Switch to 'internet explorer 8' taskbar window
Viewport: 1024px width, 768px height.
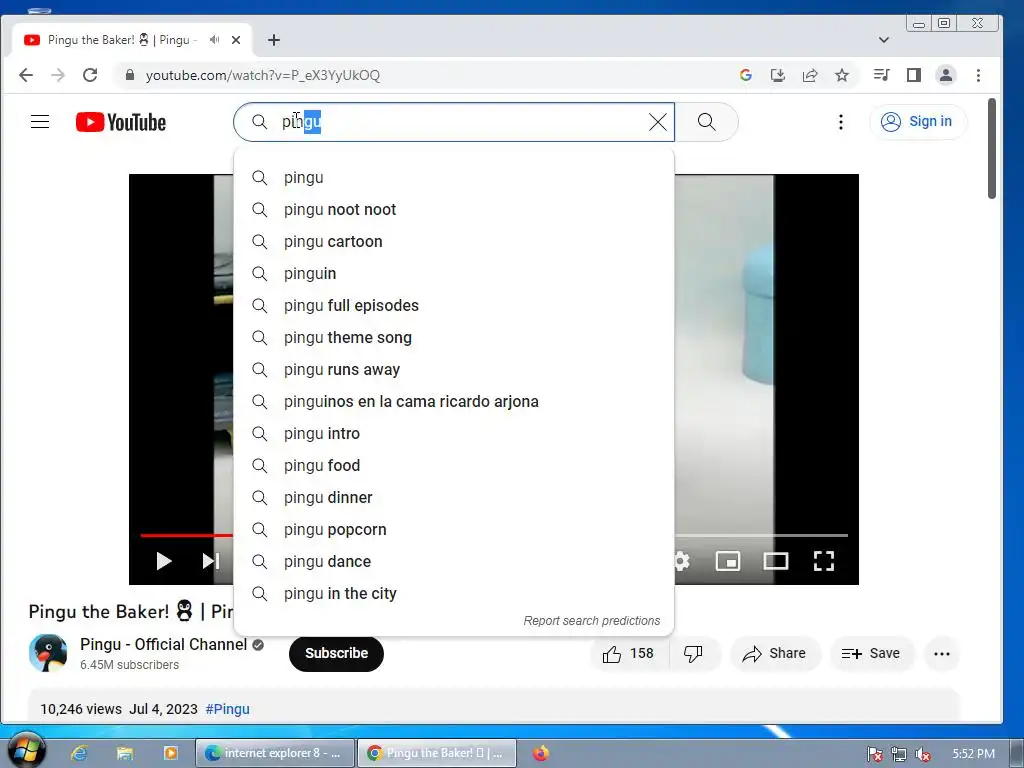click(x=275, y=753)
